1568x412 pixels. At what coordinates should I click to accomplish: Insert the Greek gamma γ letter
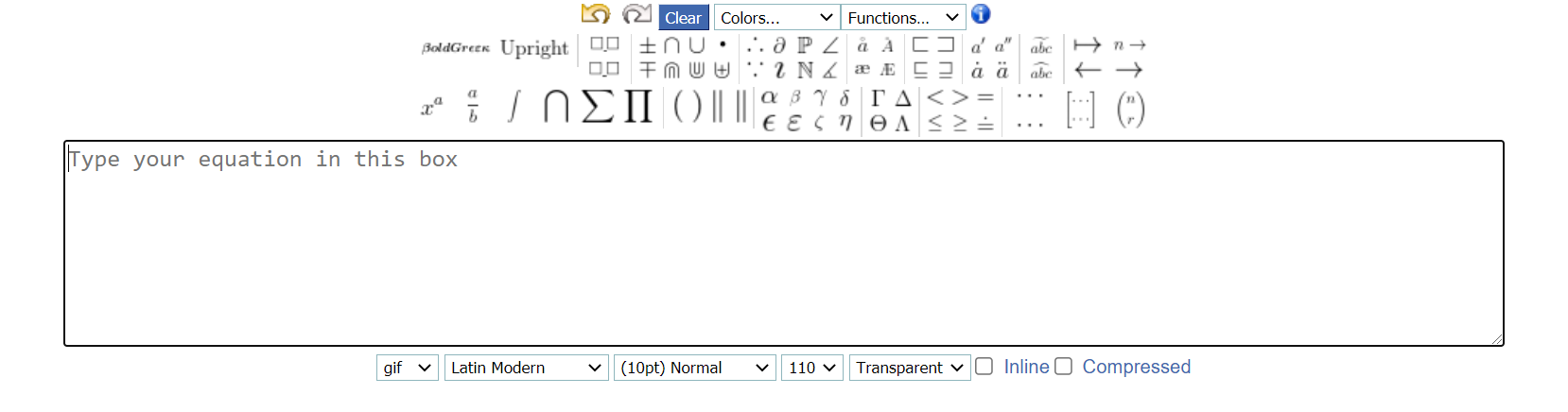click(820, 97)
